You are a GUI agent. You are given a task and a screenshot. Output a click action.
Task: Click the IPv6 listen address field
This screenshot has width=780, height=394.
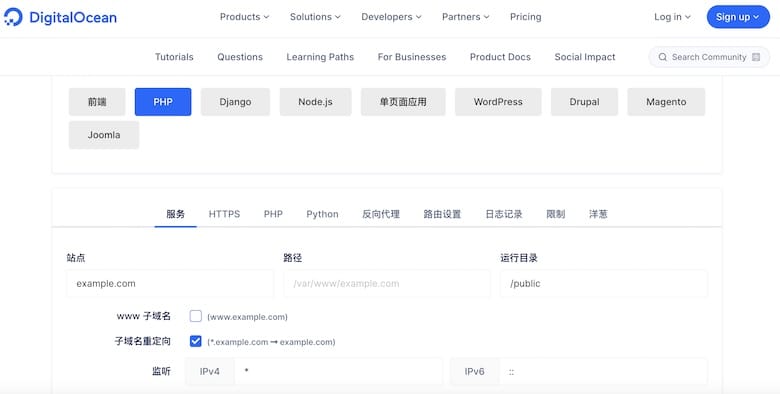(x=603, y=372)
